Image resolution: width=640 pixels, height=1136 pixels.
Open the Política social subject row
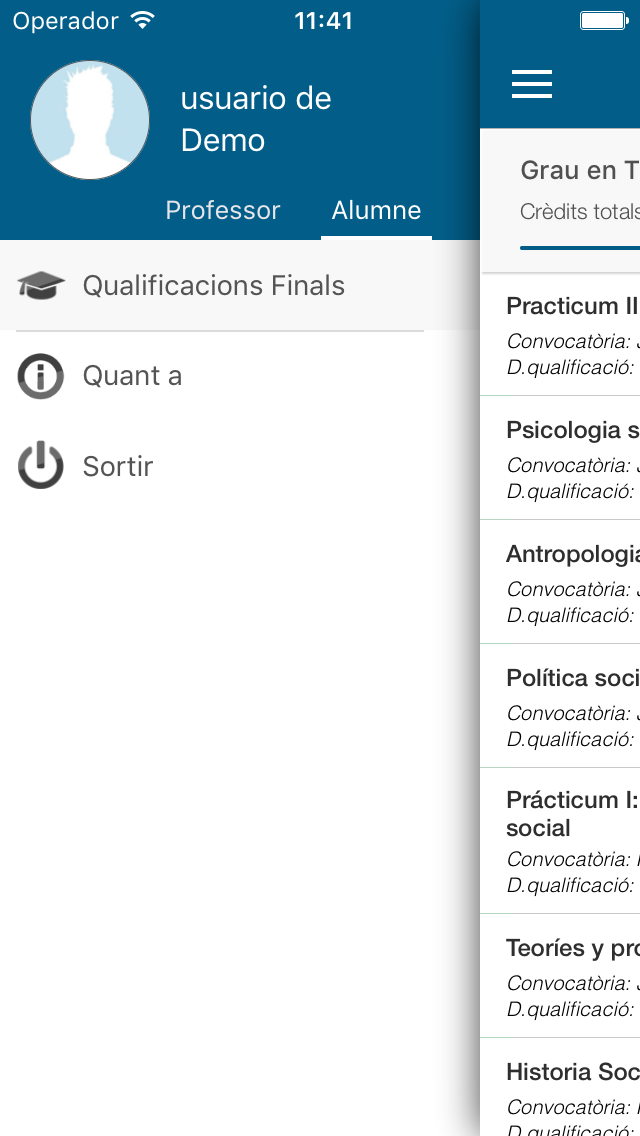pyautogui.click(x=560, y=706)
